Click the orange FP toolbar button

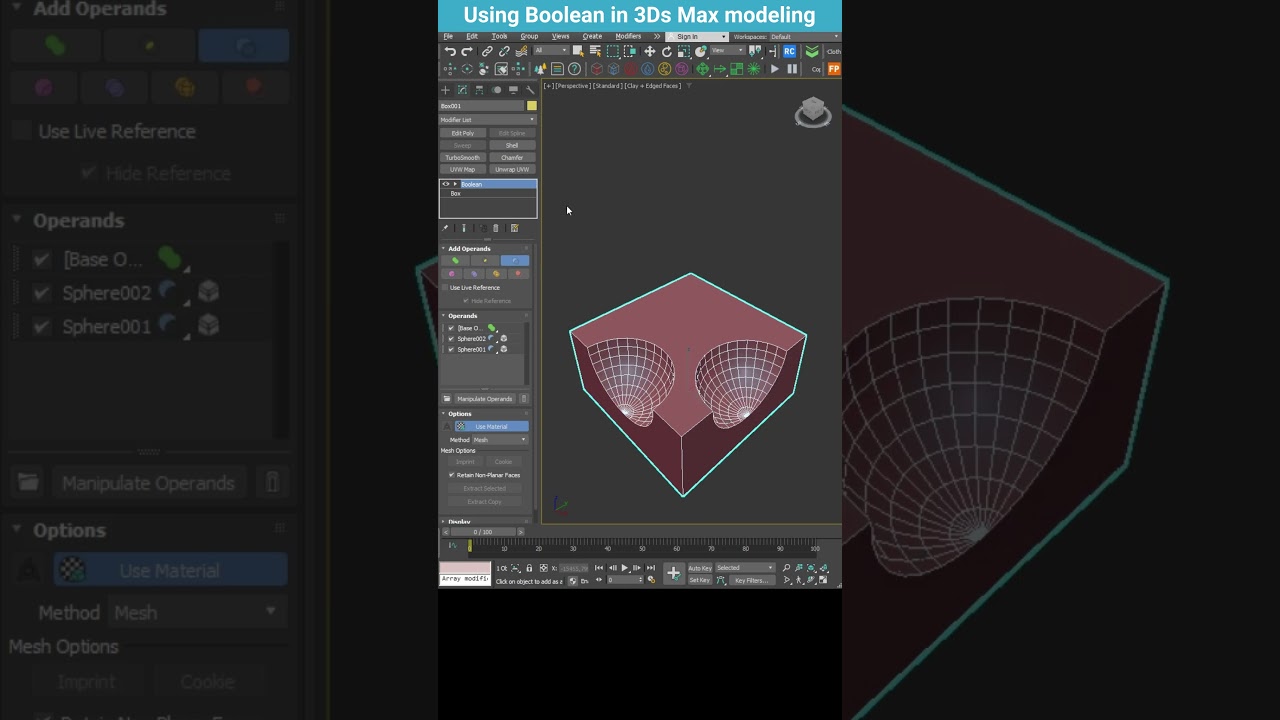tap(834, 69)
